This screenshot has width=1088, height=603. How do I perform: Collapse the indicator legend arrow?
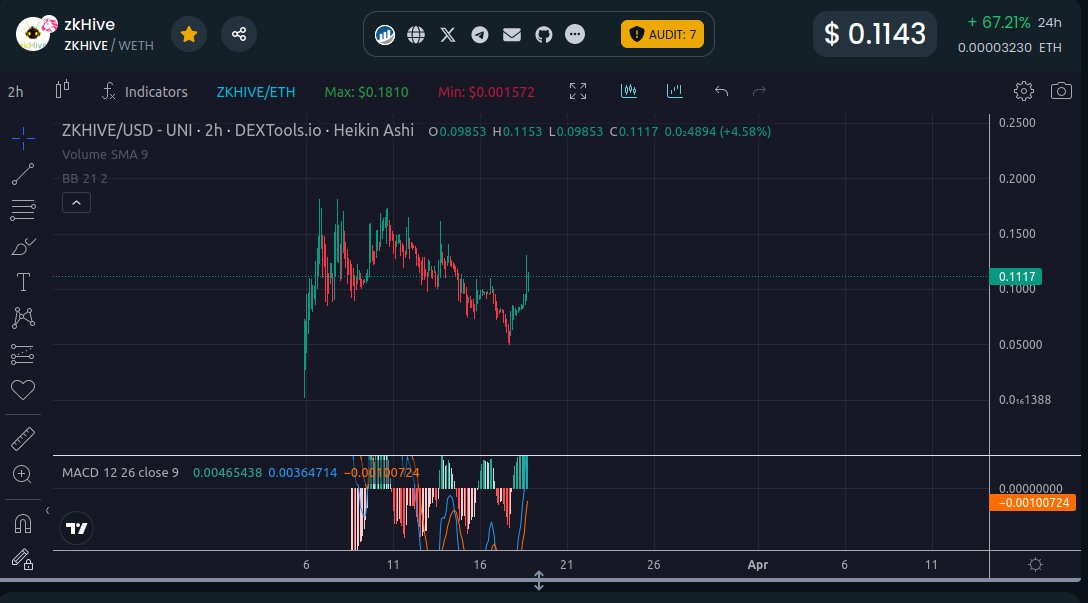coord(76,203)
